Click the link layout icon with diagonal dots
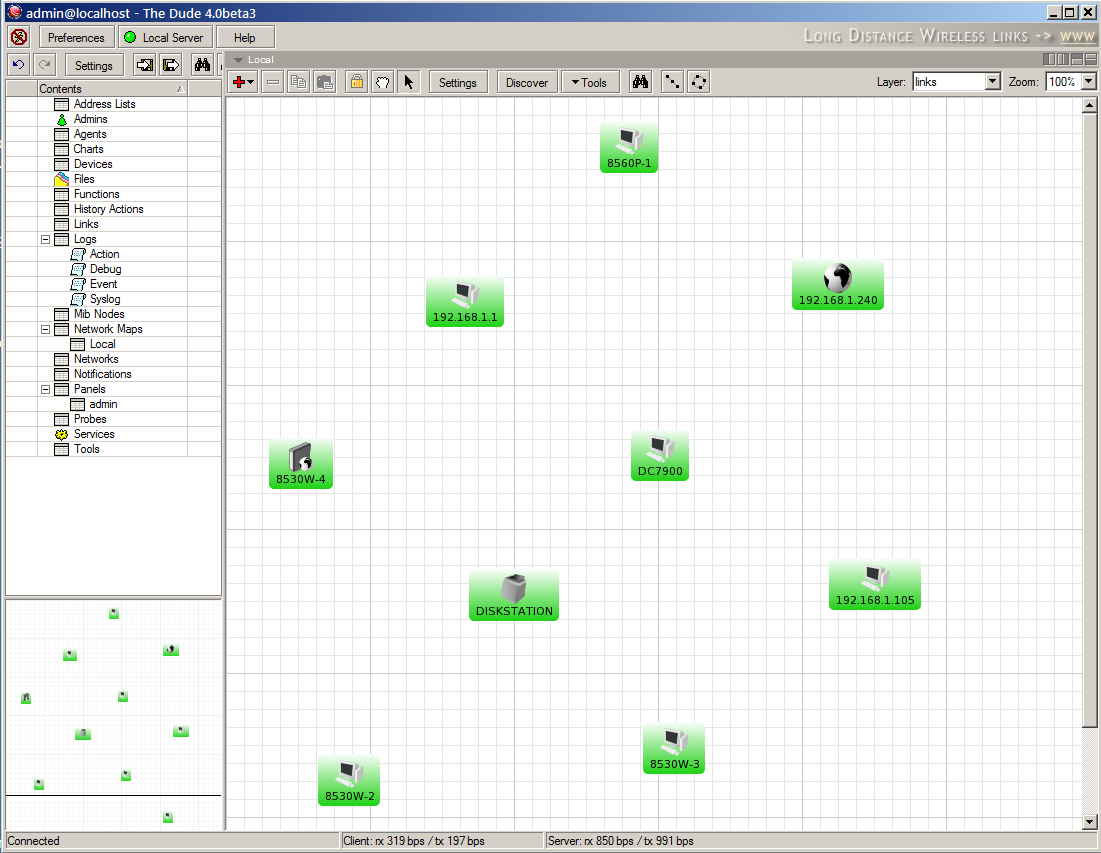Image resolution: width=1101 pixels, height=853 pixels. click(672, 82)
